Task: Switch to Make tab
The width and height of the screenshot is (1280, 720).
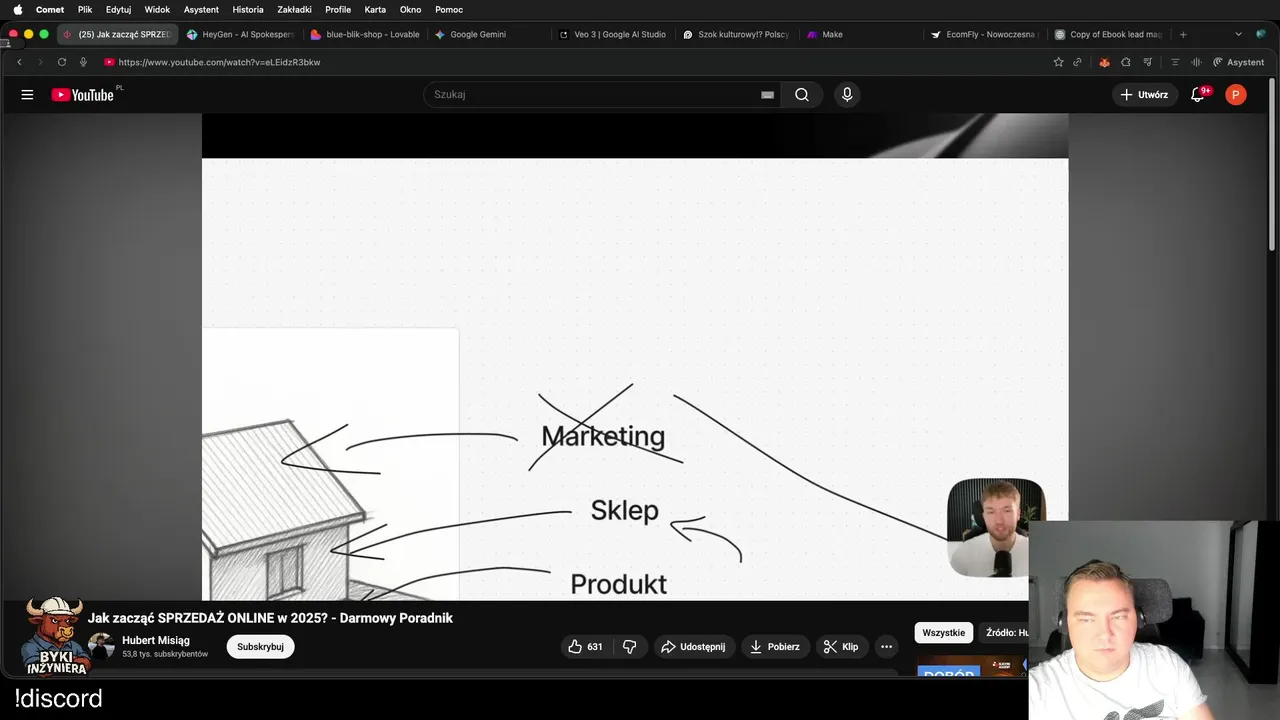Action: pos(860,34)
